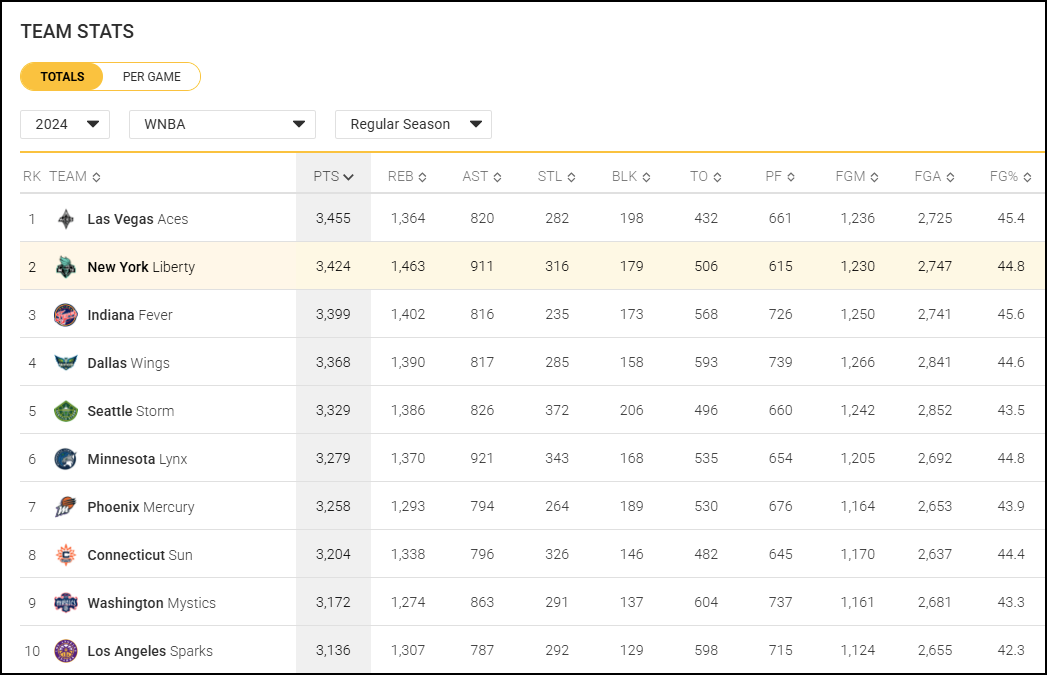The height and width of the screenshot is (675, 1047).
Task: Sort table by FGA column
Action: (x=934, y=176)
